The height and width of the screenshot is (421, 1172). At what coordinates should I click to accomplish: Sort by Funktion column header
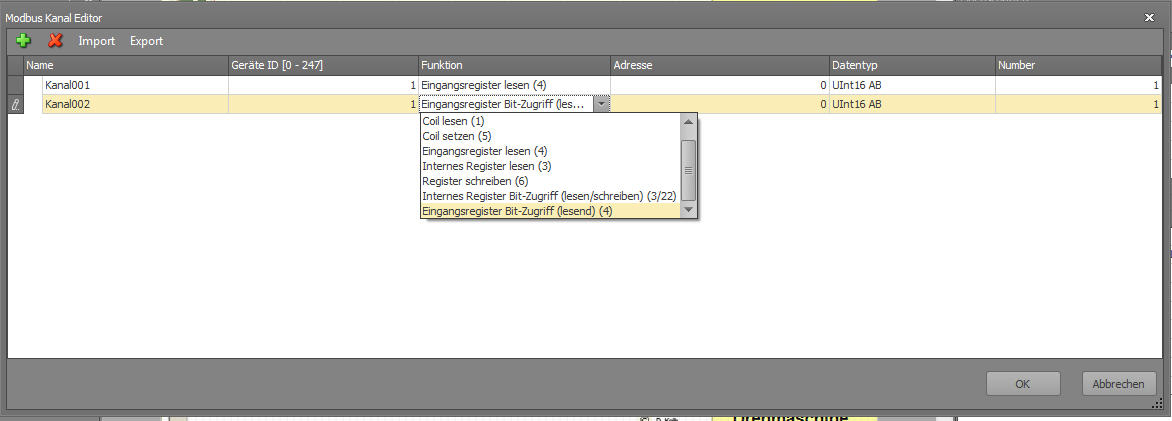(x=514, y=65)
